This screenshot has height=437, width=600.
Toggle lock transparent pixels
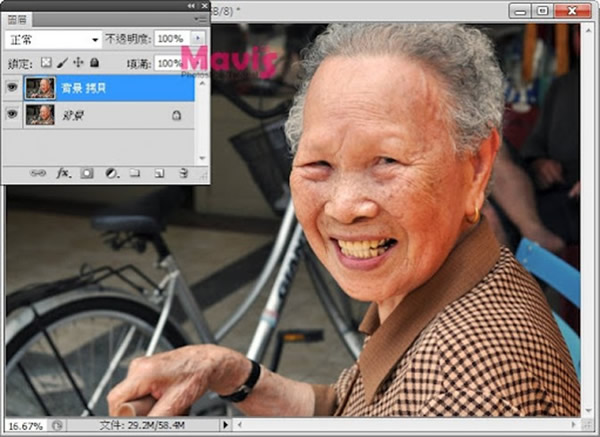pyautogui.click(x=46, y=63)
